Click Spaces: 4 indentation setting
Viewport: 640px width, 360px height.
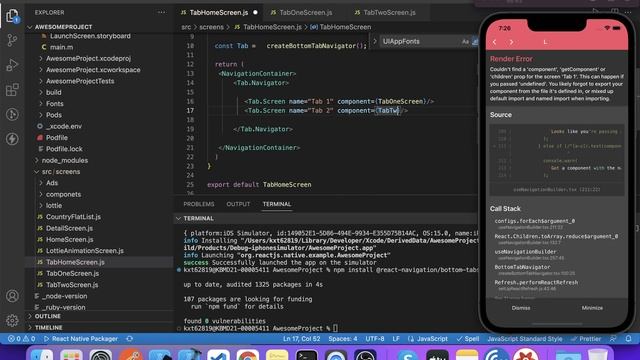pos(342,339)
